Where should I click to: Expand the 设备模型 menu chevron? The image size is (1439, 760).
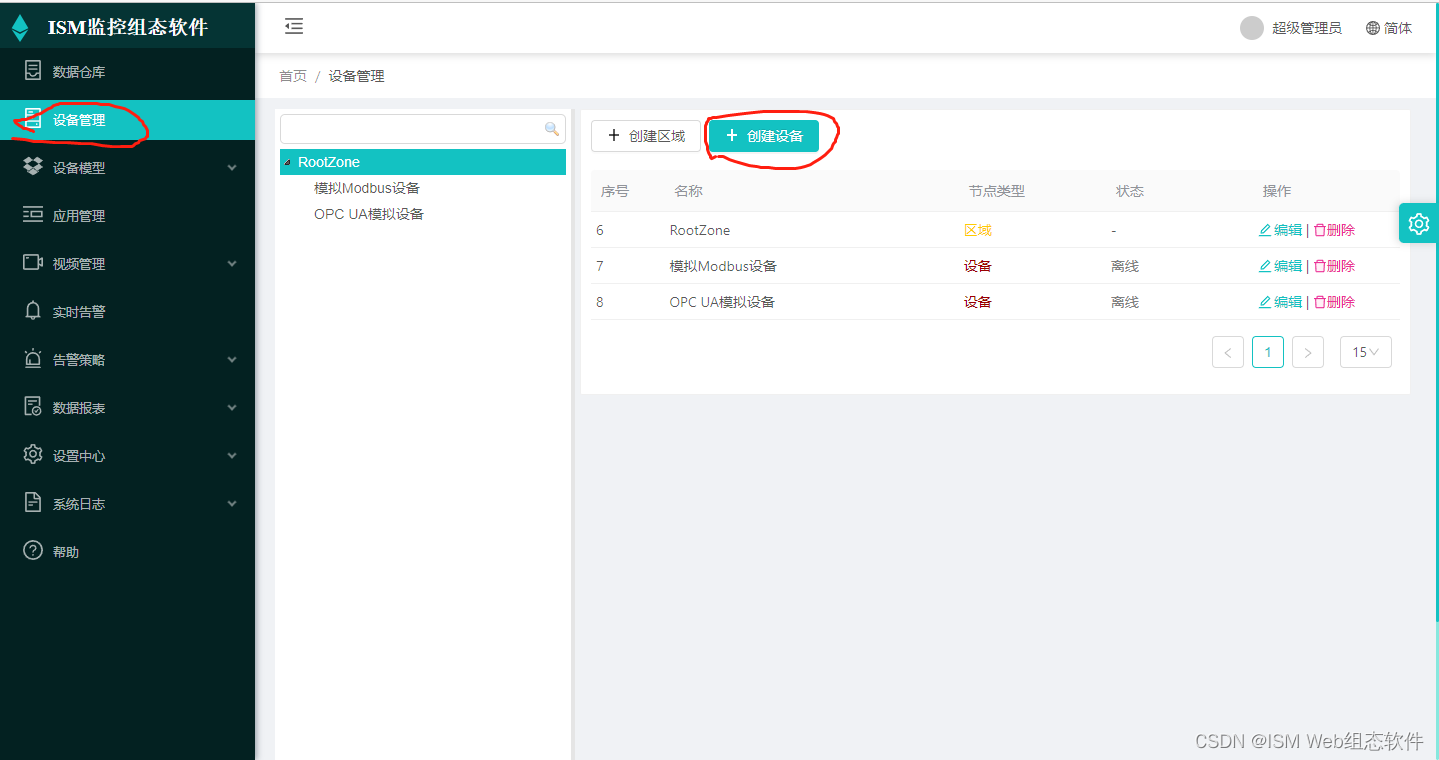[232, 168]
